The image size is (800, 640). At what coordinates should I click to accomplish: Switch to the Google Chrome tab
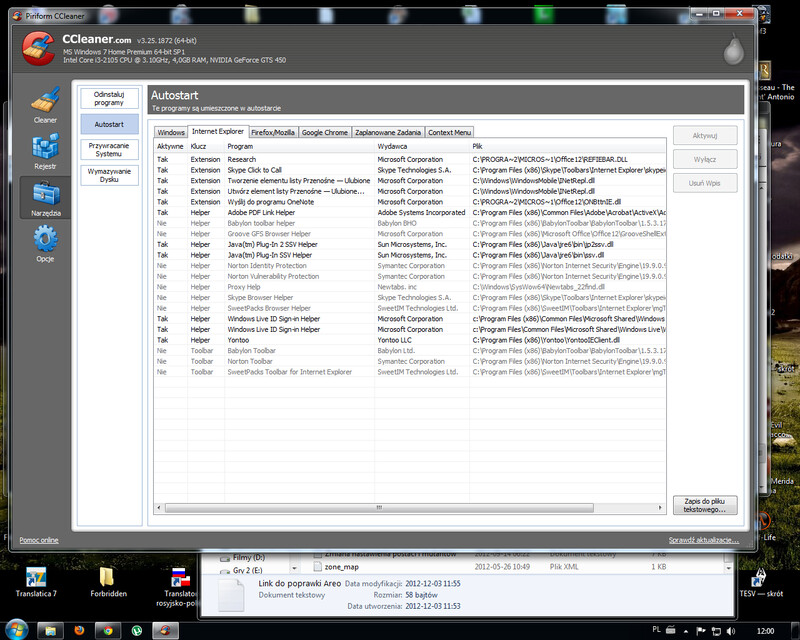pyautogui.click(x=325, y=132)
